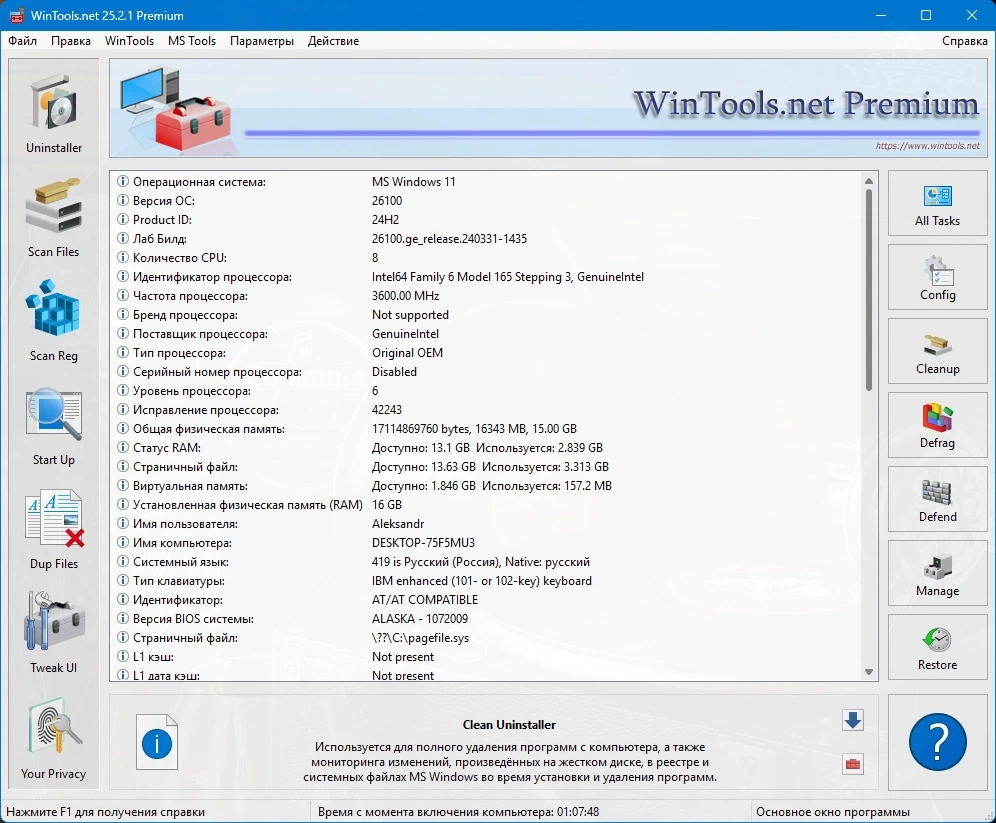Open the Параметры menu
996x823 pixels.
(x=262, y=41)
